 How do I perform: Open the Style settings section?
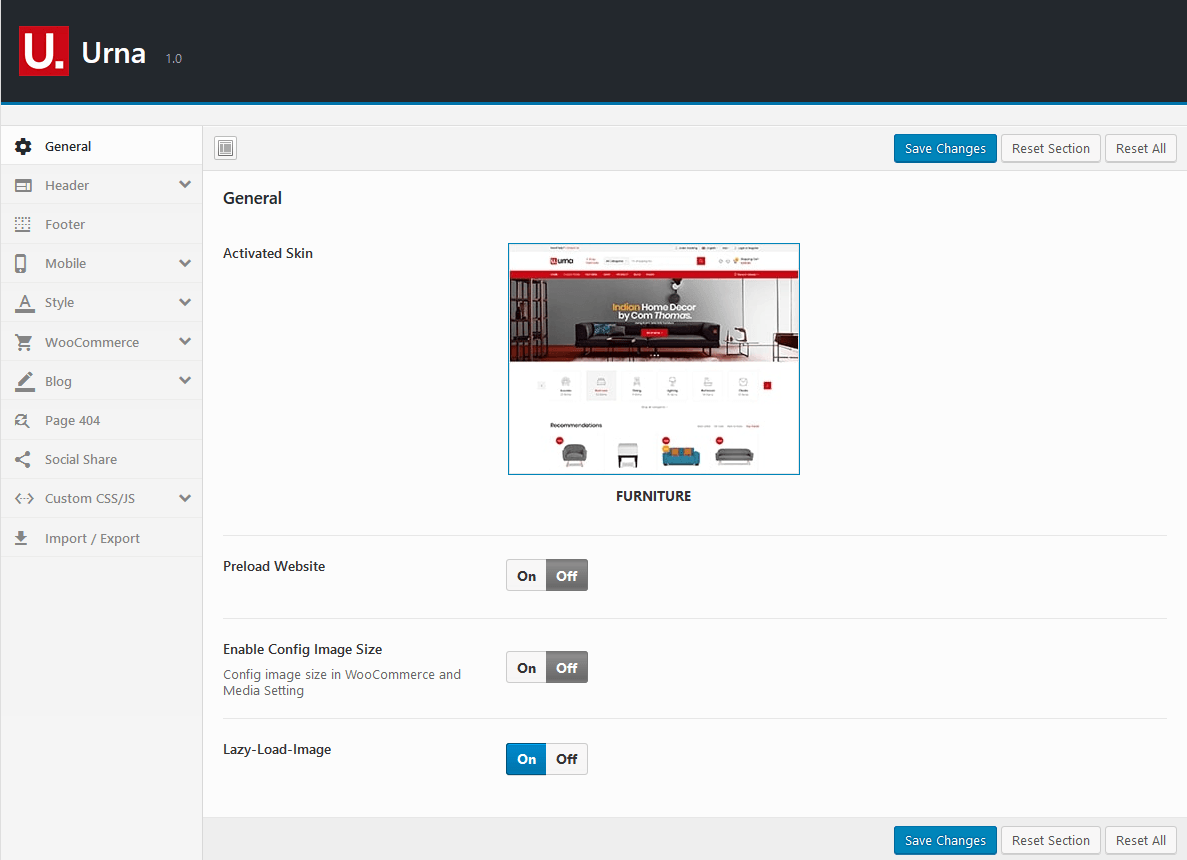click(101, 303)
